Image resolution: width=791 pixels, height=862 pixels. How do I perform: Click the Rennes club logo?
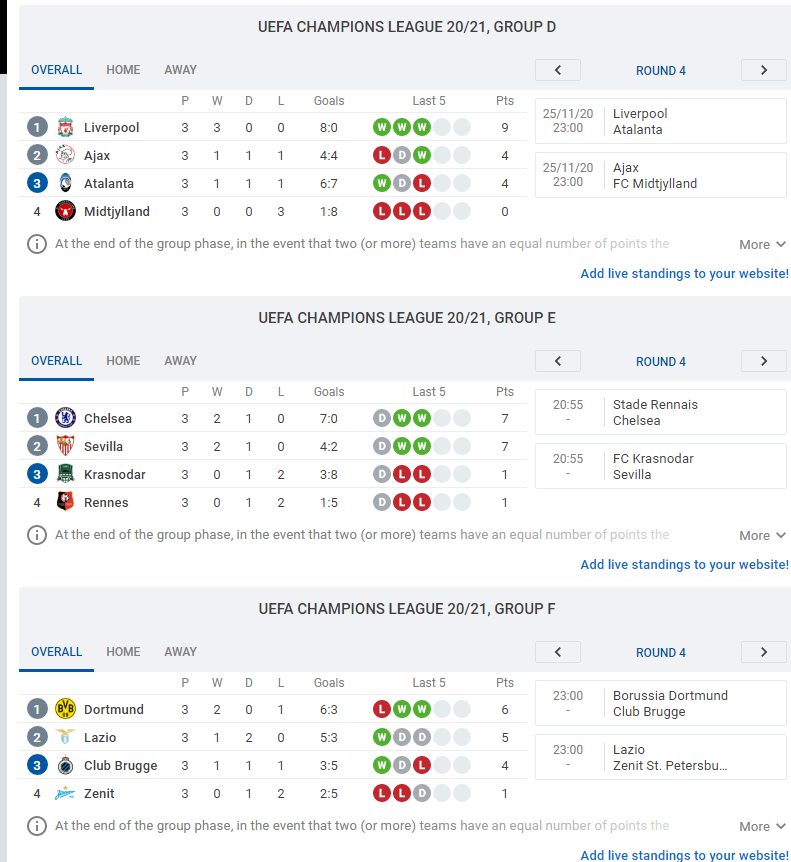click(x=65, y=502)
